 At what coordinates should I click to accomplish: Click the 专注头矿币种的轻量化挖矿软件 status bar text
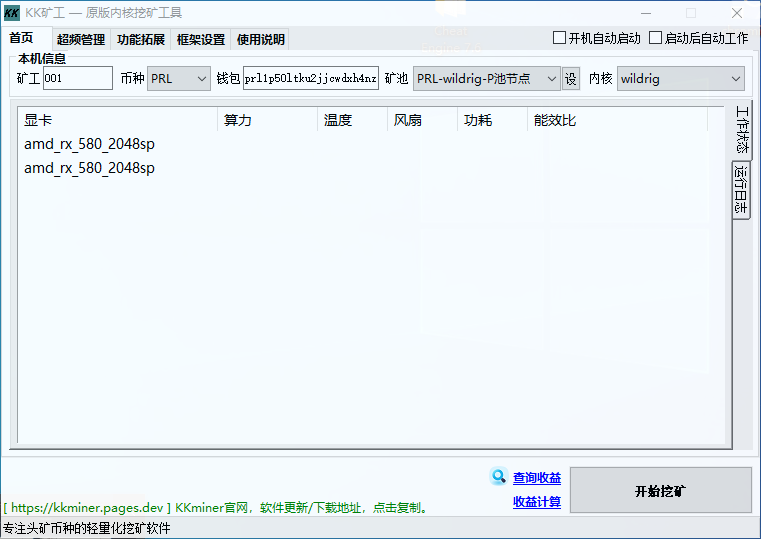point(86,528)
